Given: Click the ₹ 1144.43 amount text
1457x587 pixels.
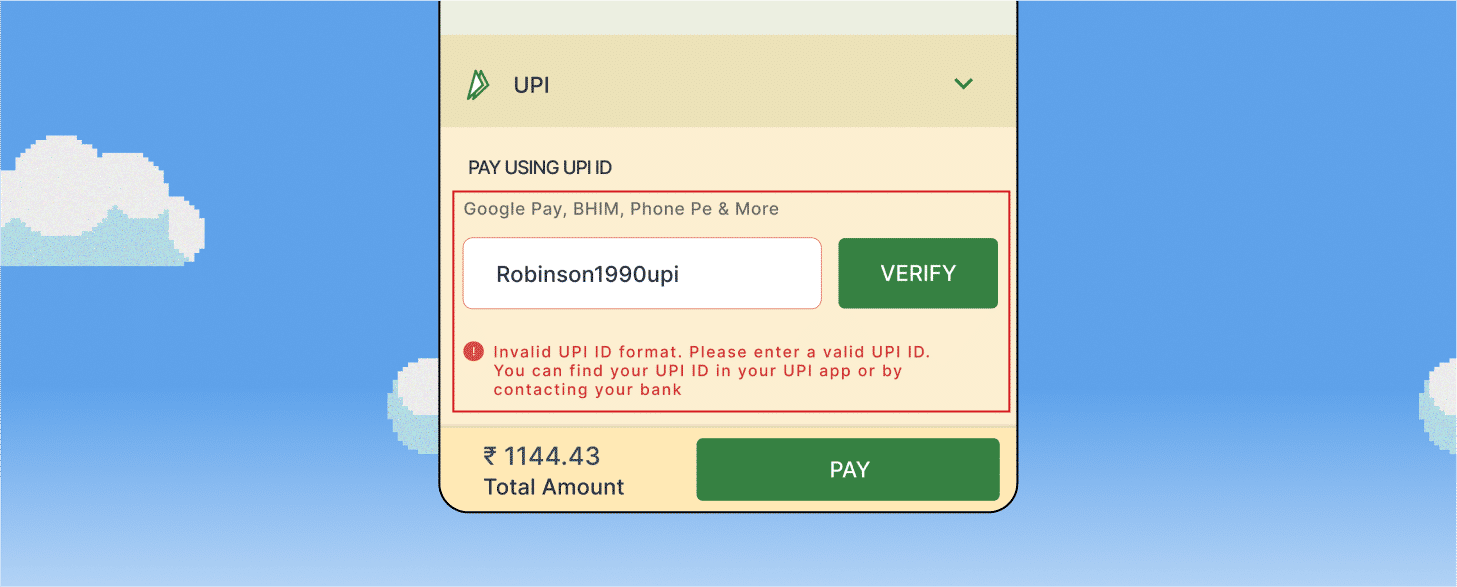Looking at the screenshot, I should tap(542, 456).
